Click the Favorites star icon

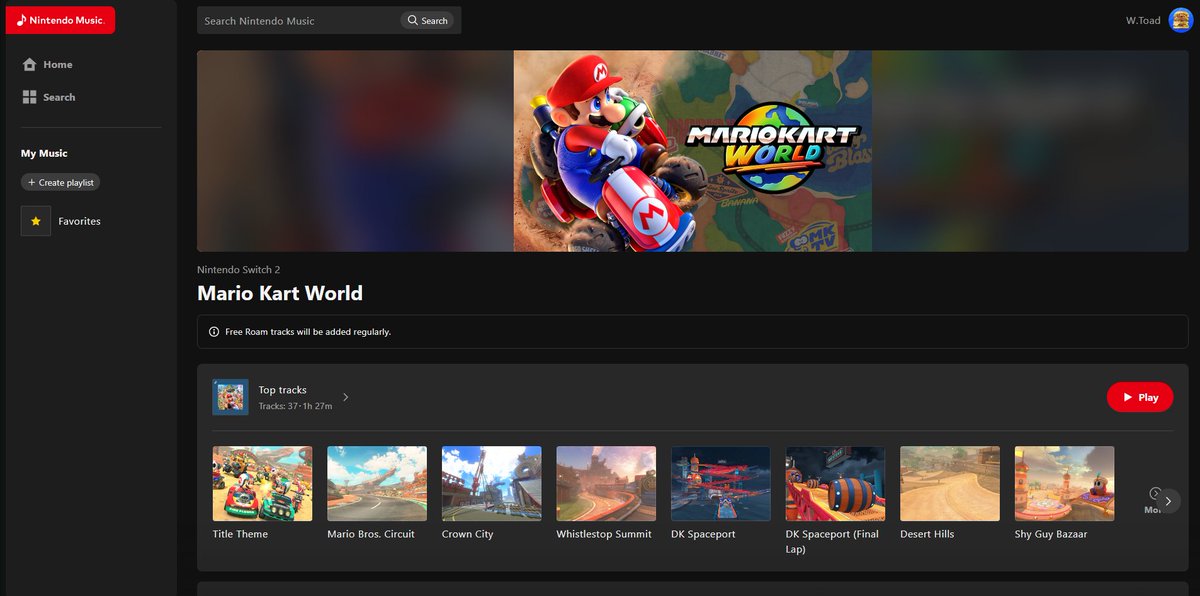point(36,221)
